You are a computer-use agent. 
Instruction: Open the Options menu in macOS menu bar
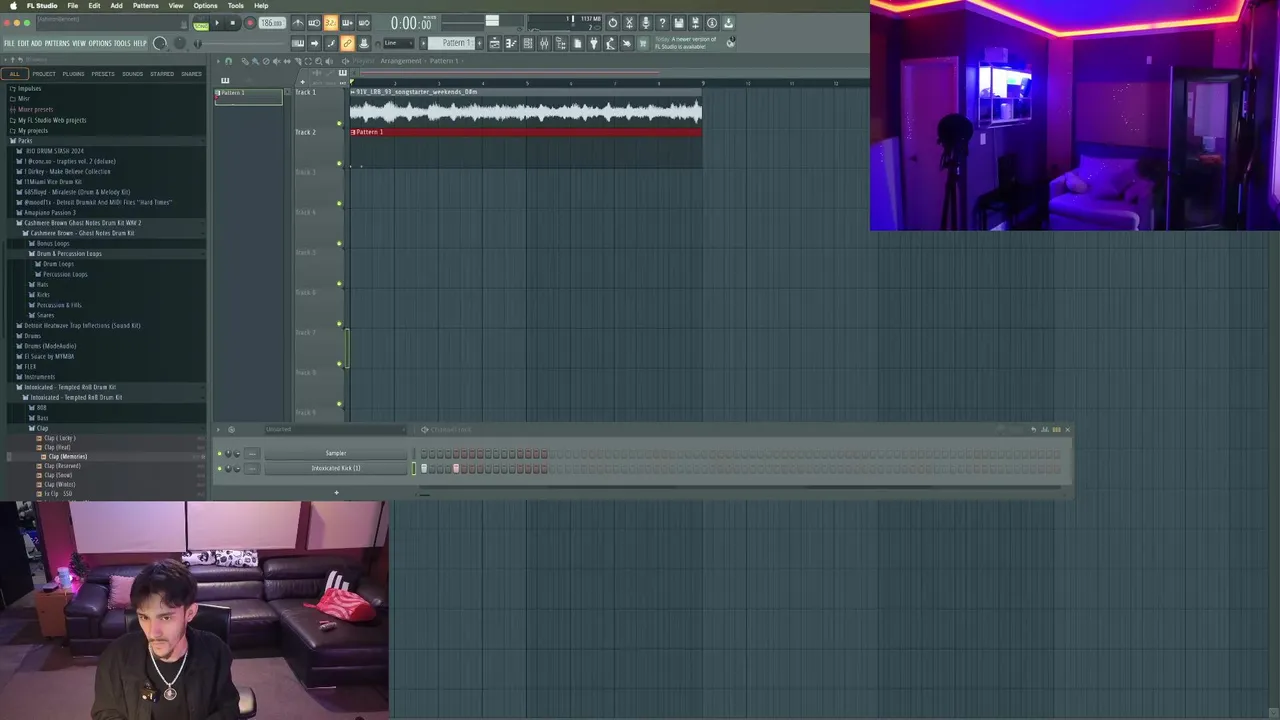coord(205,5)
